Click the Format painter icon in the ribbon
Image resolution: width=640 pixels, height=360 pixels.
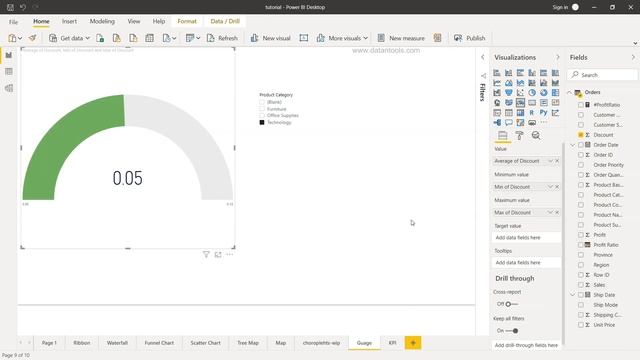pos(32,38)
